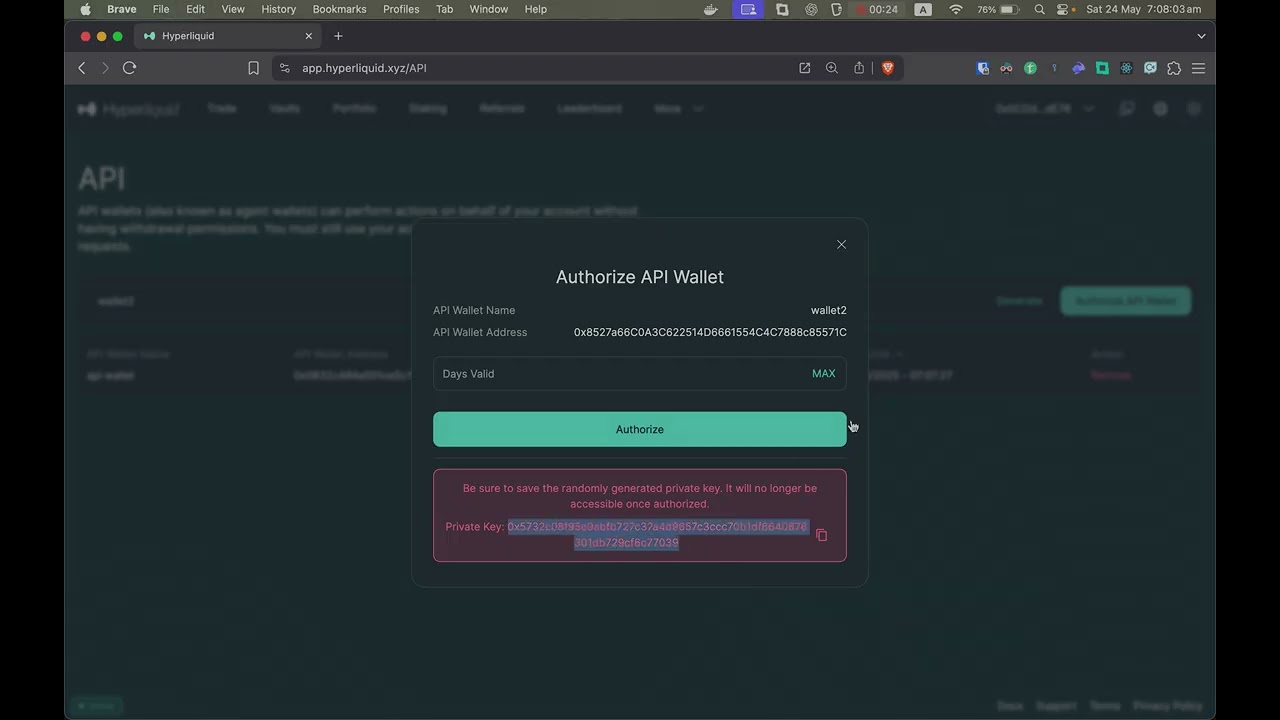
Task: Click the screen sharing menu bar icon
Action: click(746, 9)
